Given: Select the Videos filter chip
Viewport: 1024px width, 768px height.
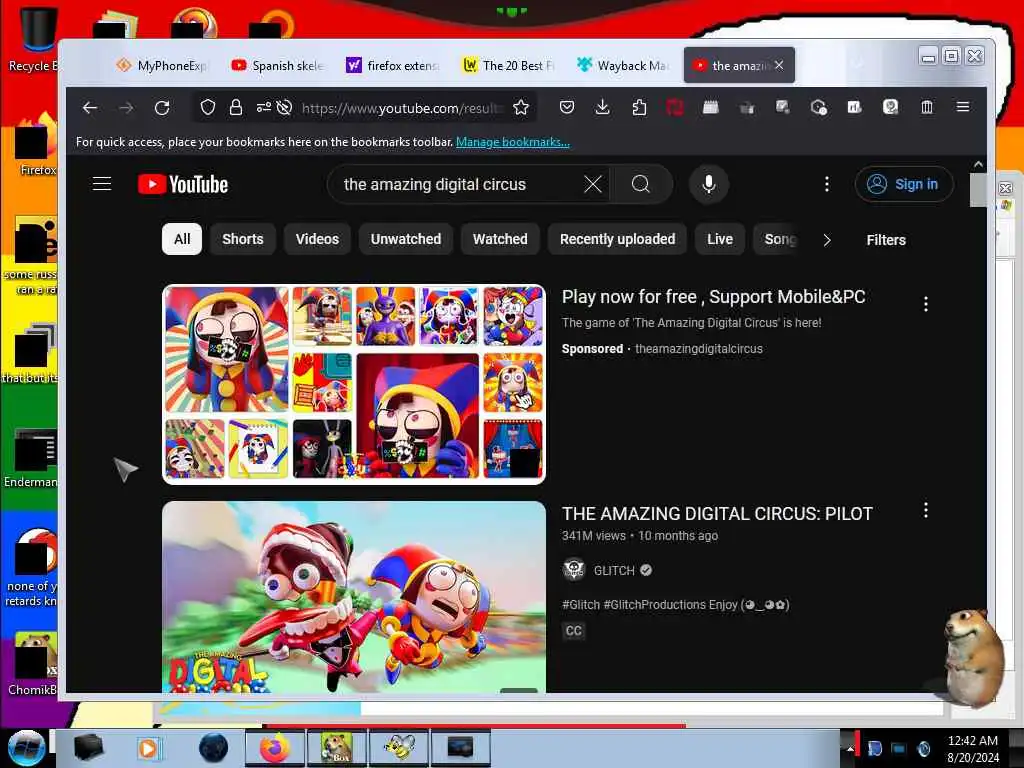Looking at the screenshot, I should coord(317,239).
